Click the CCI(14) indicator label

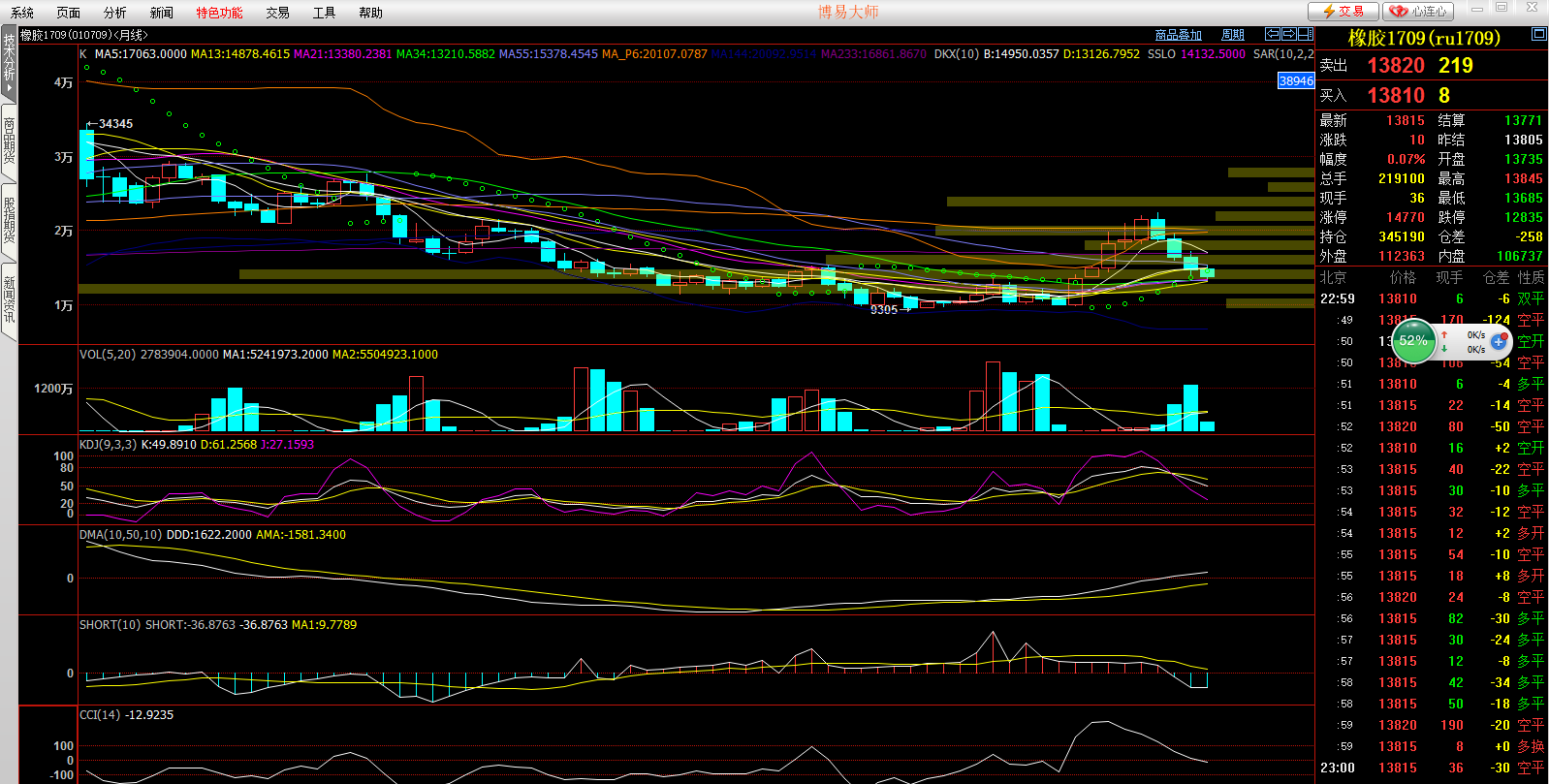[100, 715]
